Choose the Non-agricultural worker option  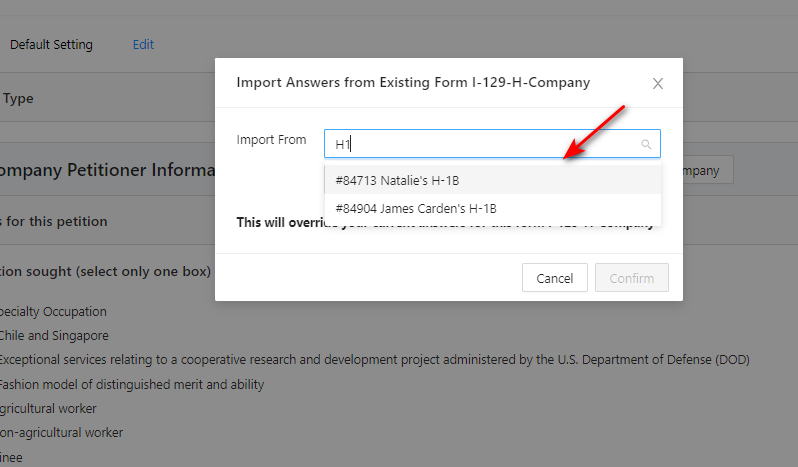coord(61,433)
